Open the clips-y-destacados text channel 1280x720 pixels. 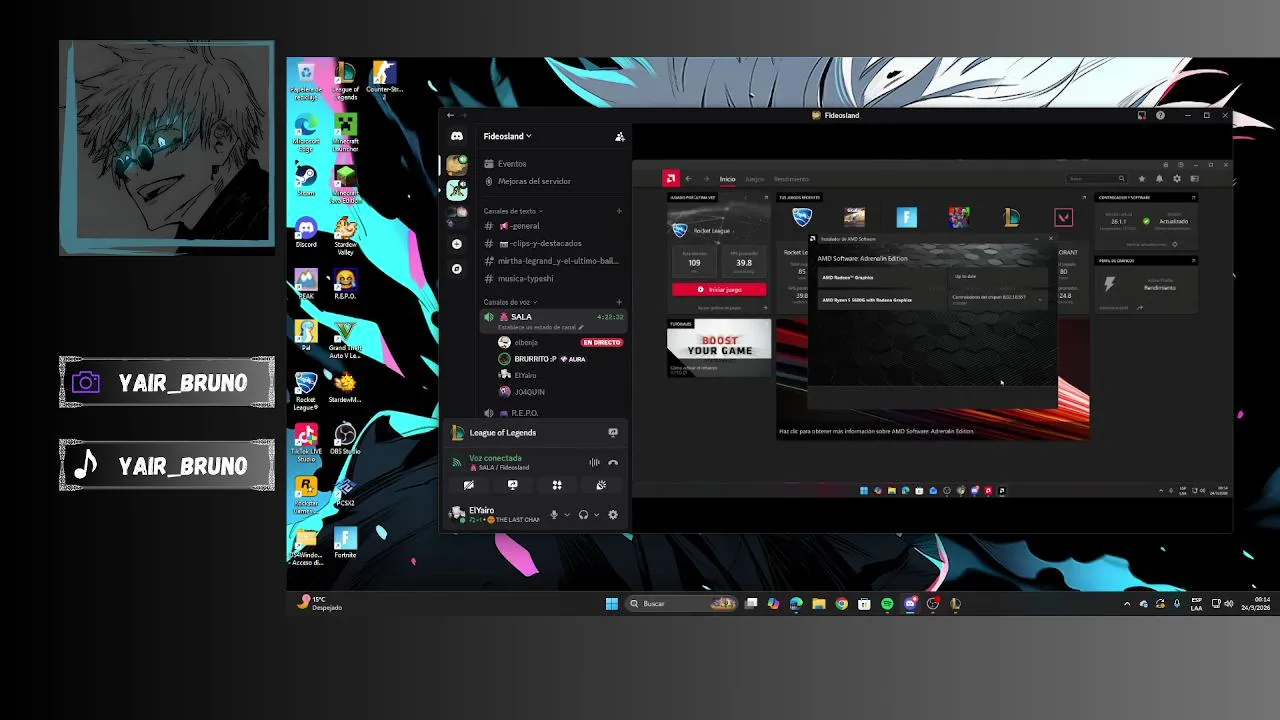click(555, 243)
